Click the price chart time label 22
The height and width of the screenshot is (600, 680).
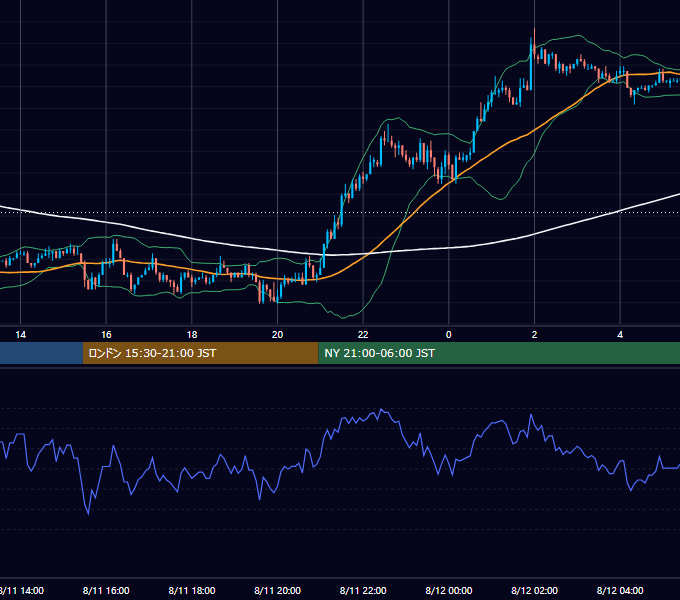363,335
